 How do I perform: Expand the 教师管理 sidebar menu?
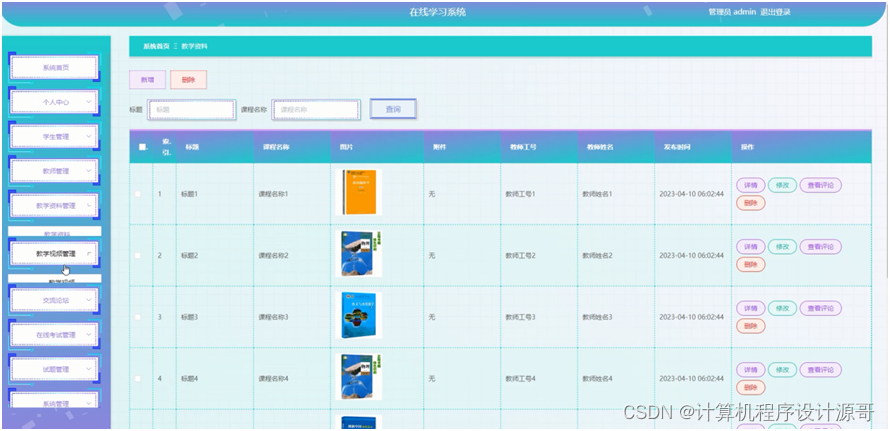(x=54, y=171)
